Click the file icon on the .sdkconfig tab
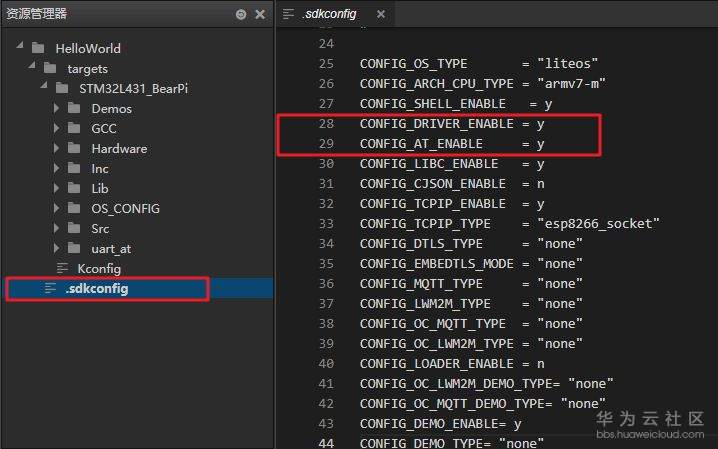 coord(288,14)
